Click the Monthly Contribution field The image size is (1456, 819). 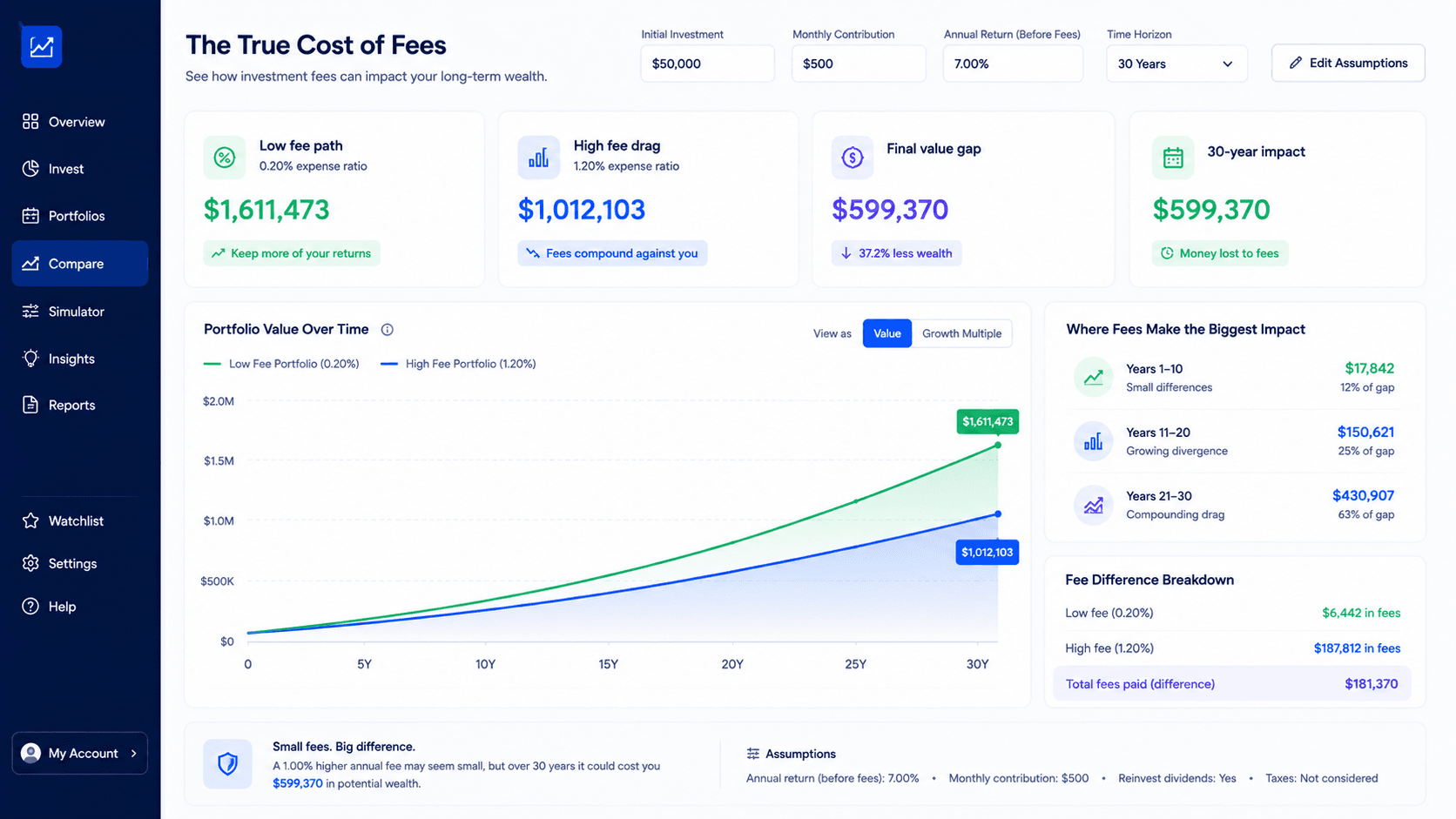(859, 64)
